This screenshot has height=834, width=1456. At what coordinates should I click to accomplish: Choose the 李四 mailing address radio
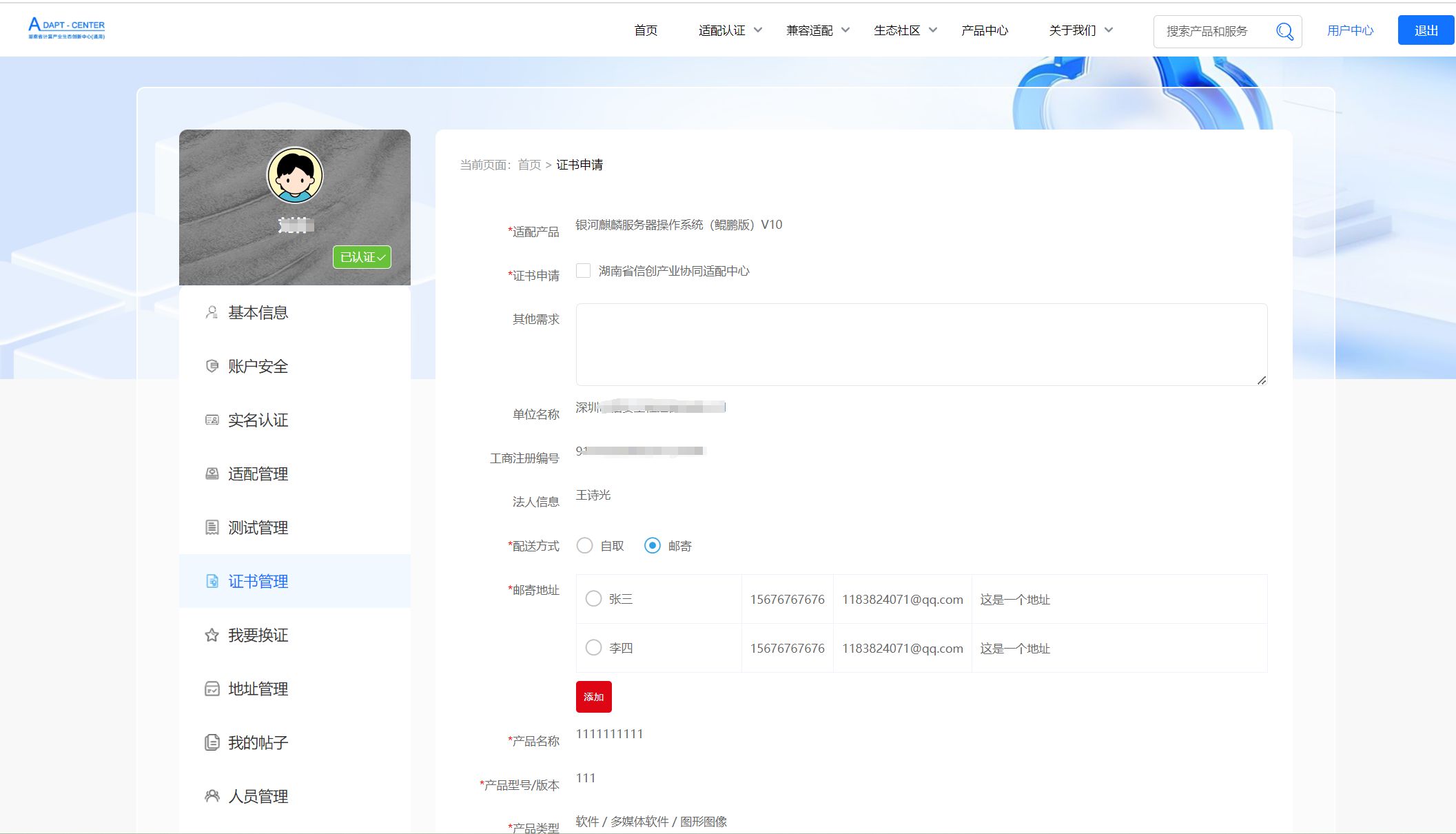[593, 648]
